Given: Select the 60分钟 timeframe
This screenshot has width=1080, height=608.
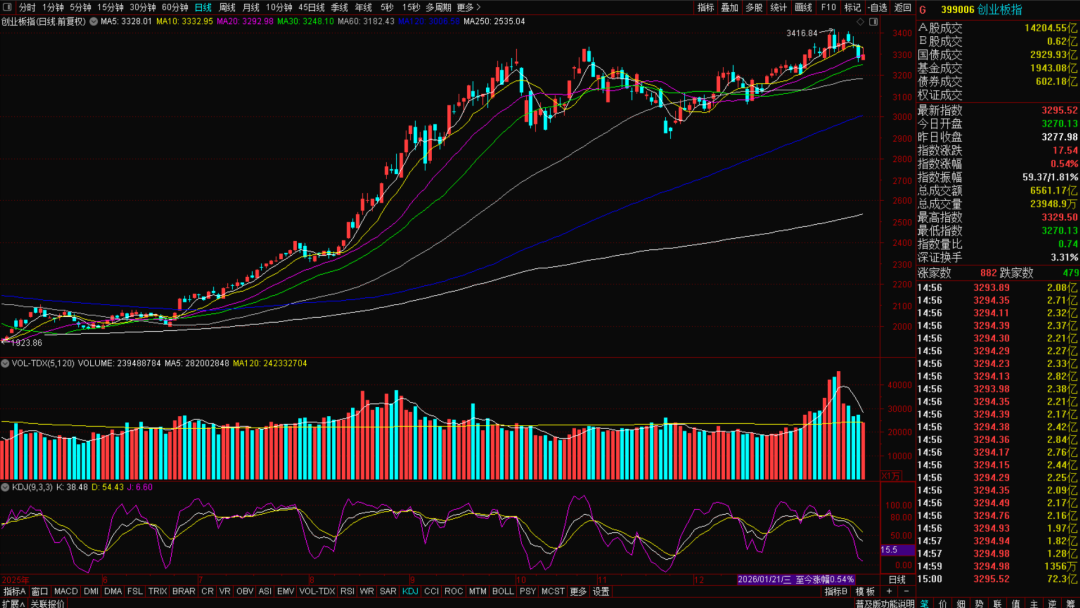Looking at the screenshot, I should pos(175,7).
